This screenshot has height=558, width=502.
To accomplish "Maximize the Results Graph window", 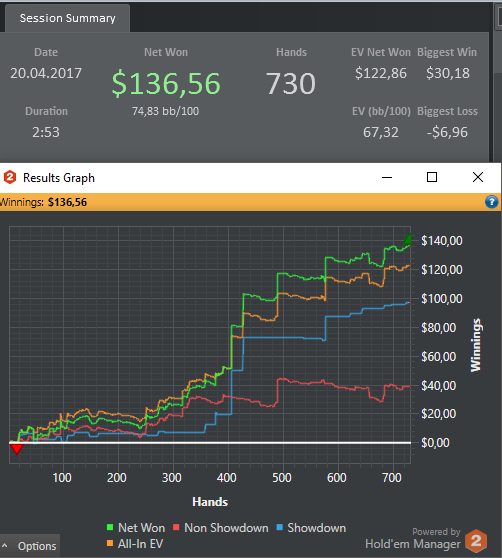I will (x=432, y=177).
